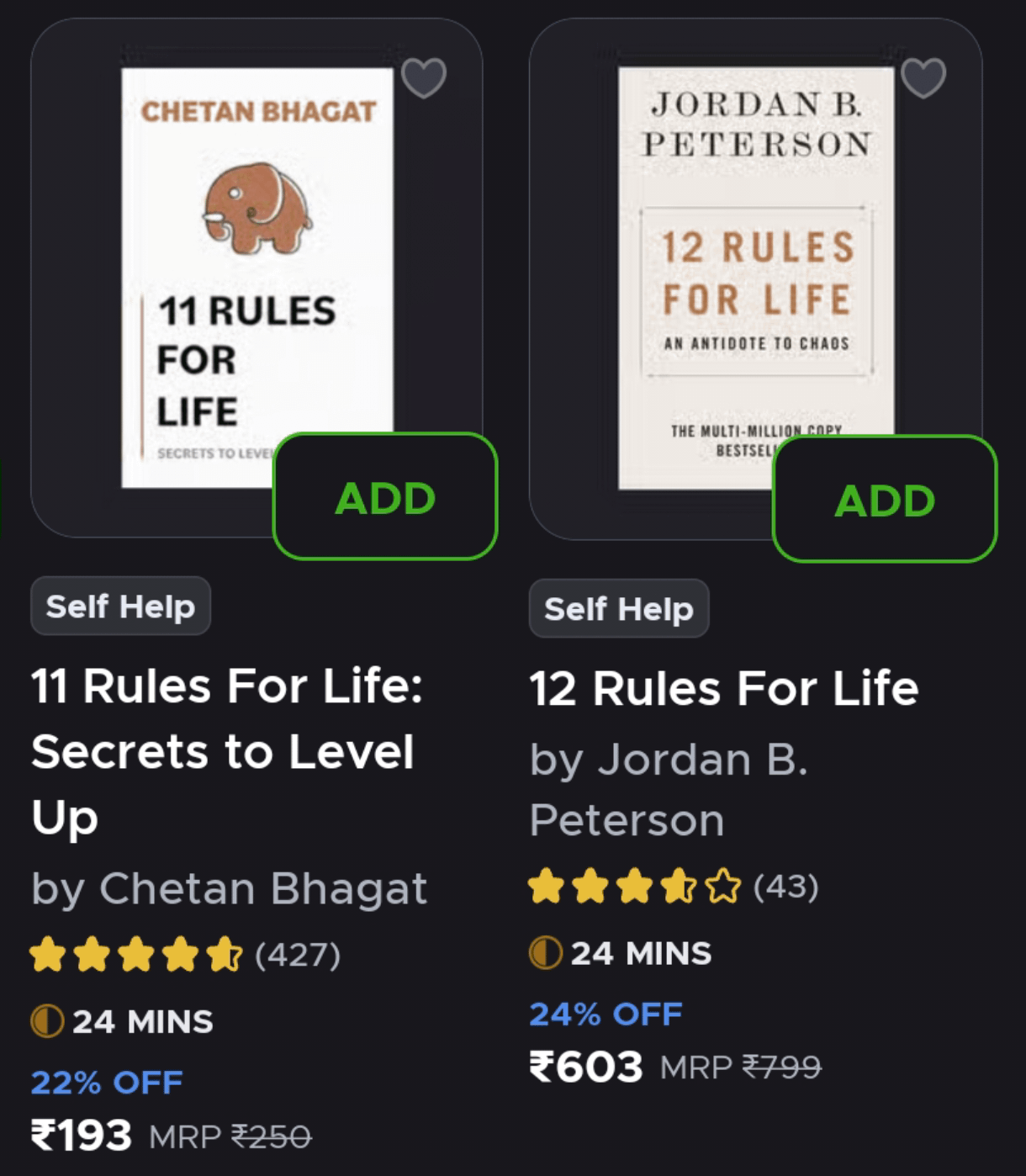This screenshot has width=1026, height=1176.
Task: Add 11 Rules For Life to cart
Action: coord(385,497)
